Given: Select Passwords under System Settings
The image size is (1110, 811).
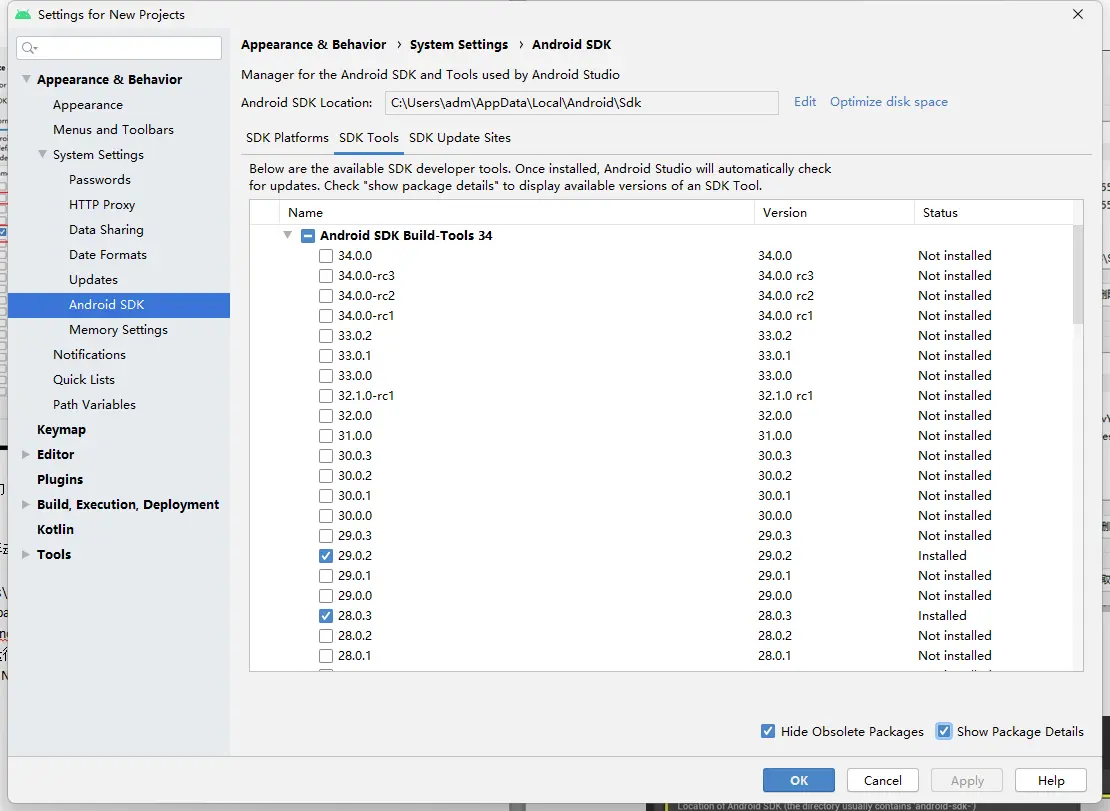Looking at the screenshot, I should point(100,180).
